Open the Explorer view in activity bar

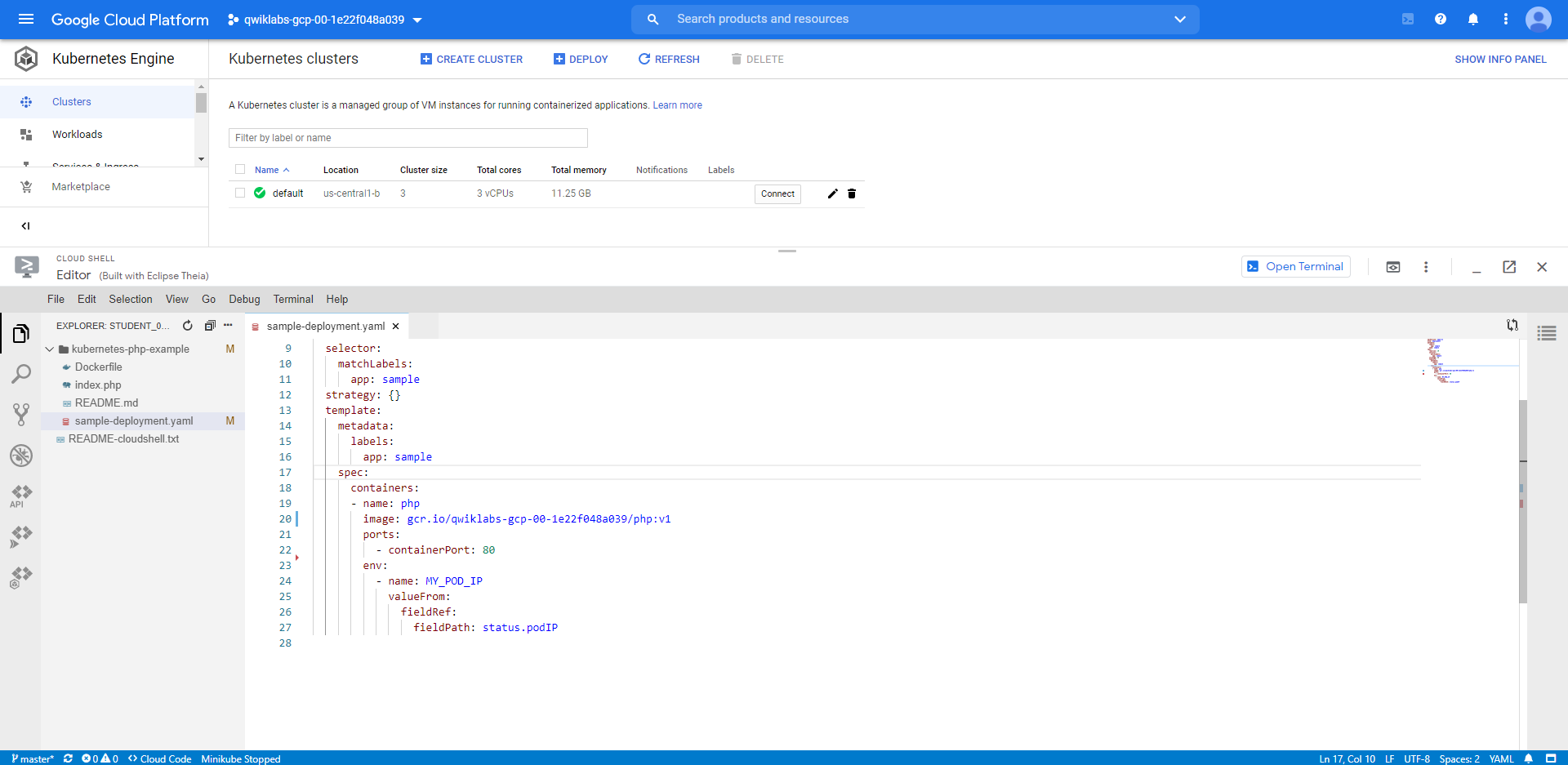pos(21,333)
